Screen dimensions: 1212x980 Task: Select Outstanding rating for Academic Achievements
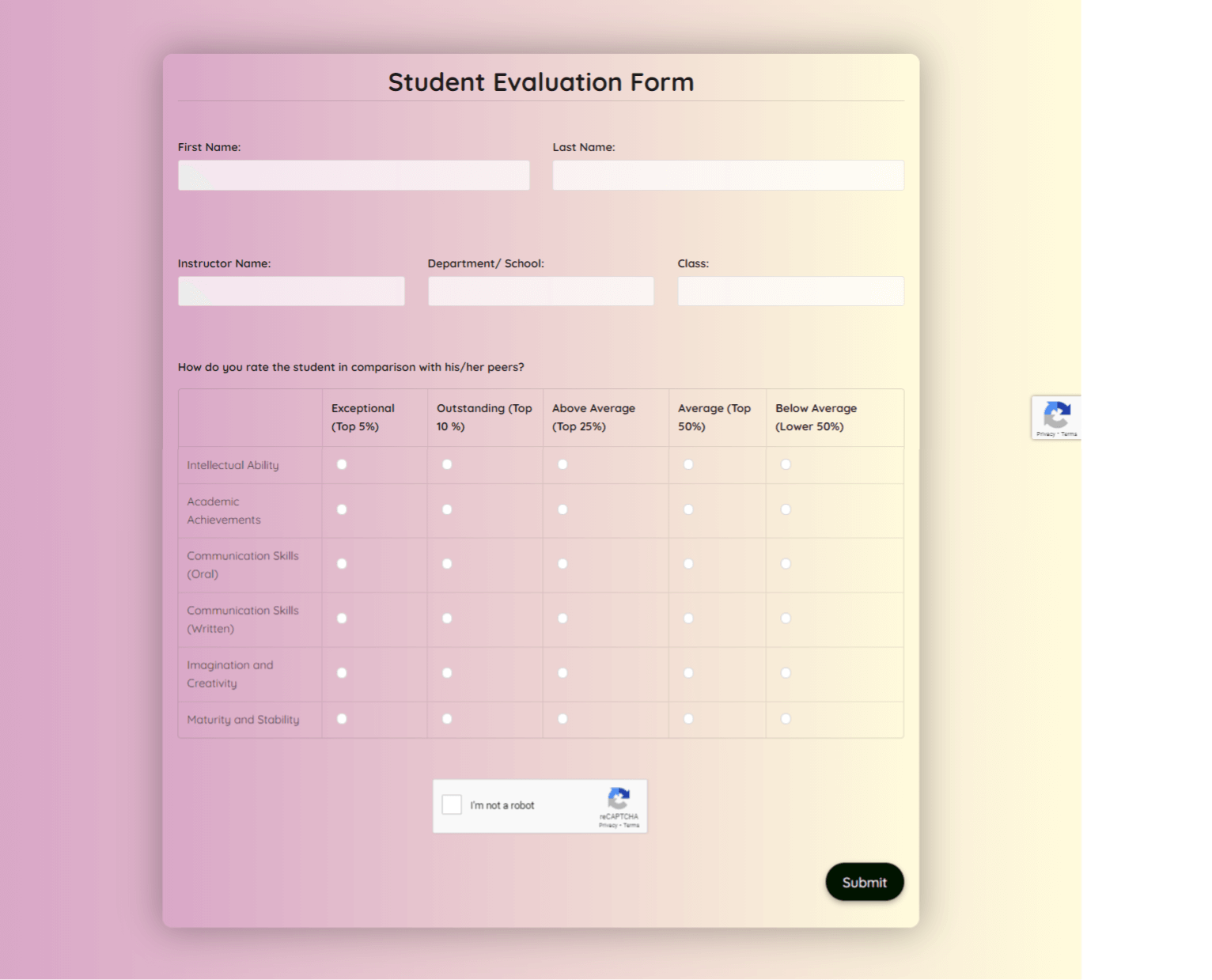(x=447, y=509)
